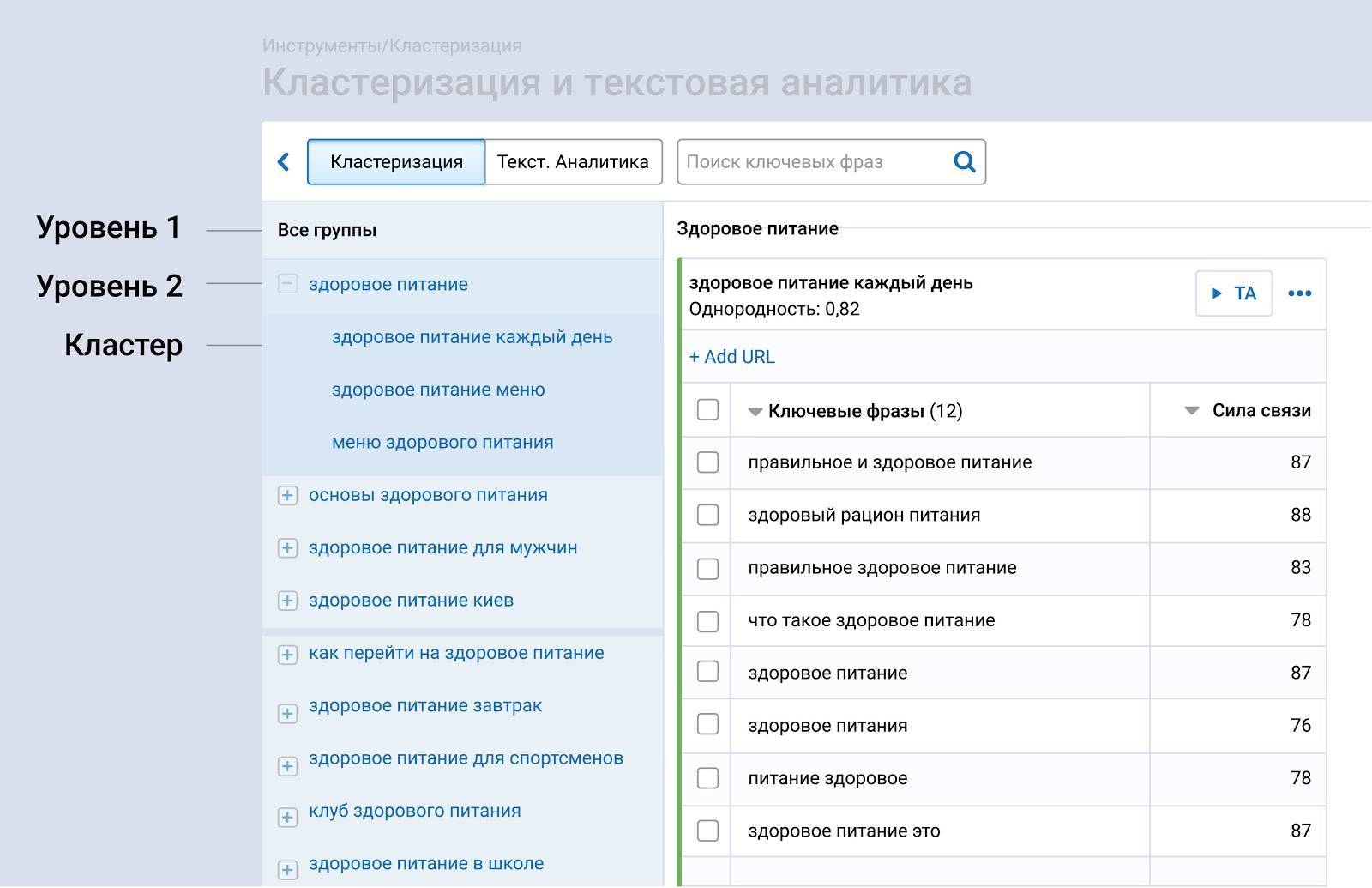
Task: Sort by 'Сила связи' column arrow
Action: pyautogui.click(x=1191, y=411)
